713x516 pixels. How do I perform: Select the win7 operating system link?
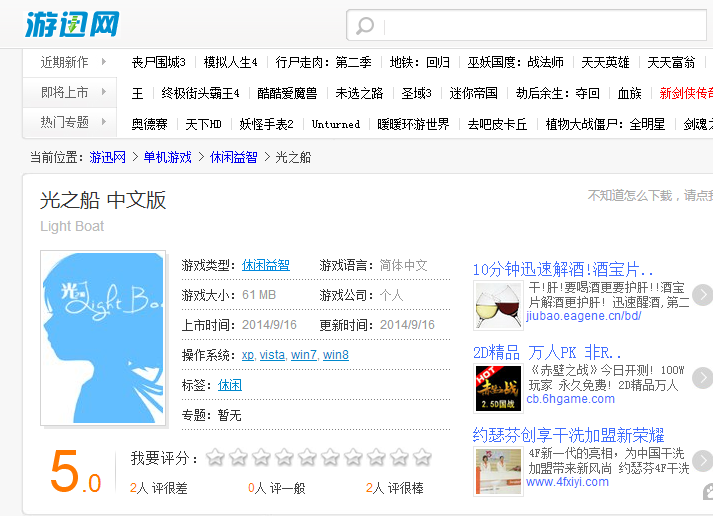[x=303, y=355]
